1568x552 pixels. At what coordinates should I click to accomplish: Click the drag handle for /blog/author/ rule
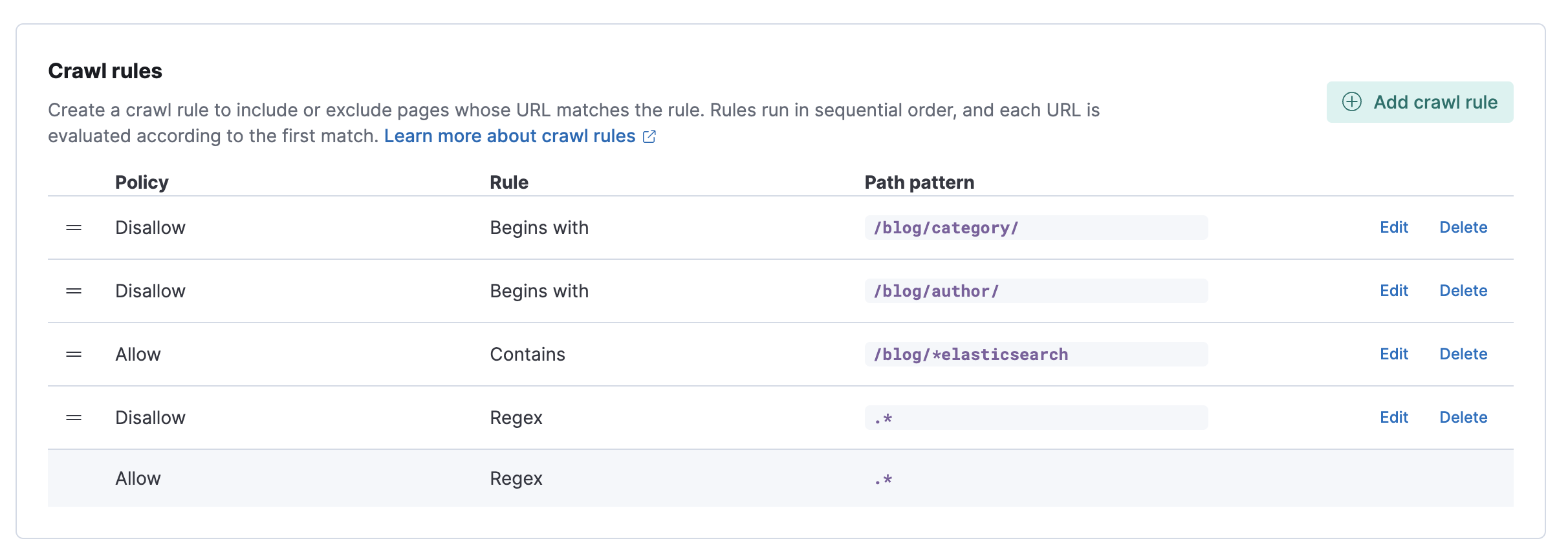point(74,291)
